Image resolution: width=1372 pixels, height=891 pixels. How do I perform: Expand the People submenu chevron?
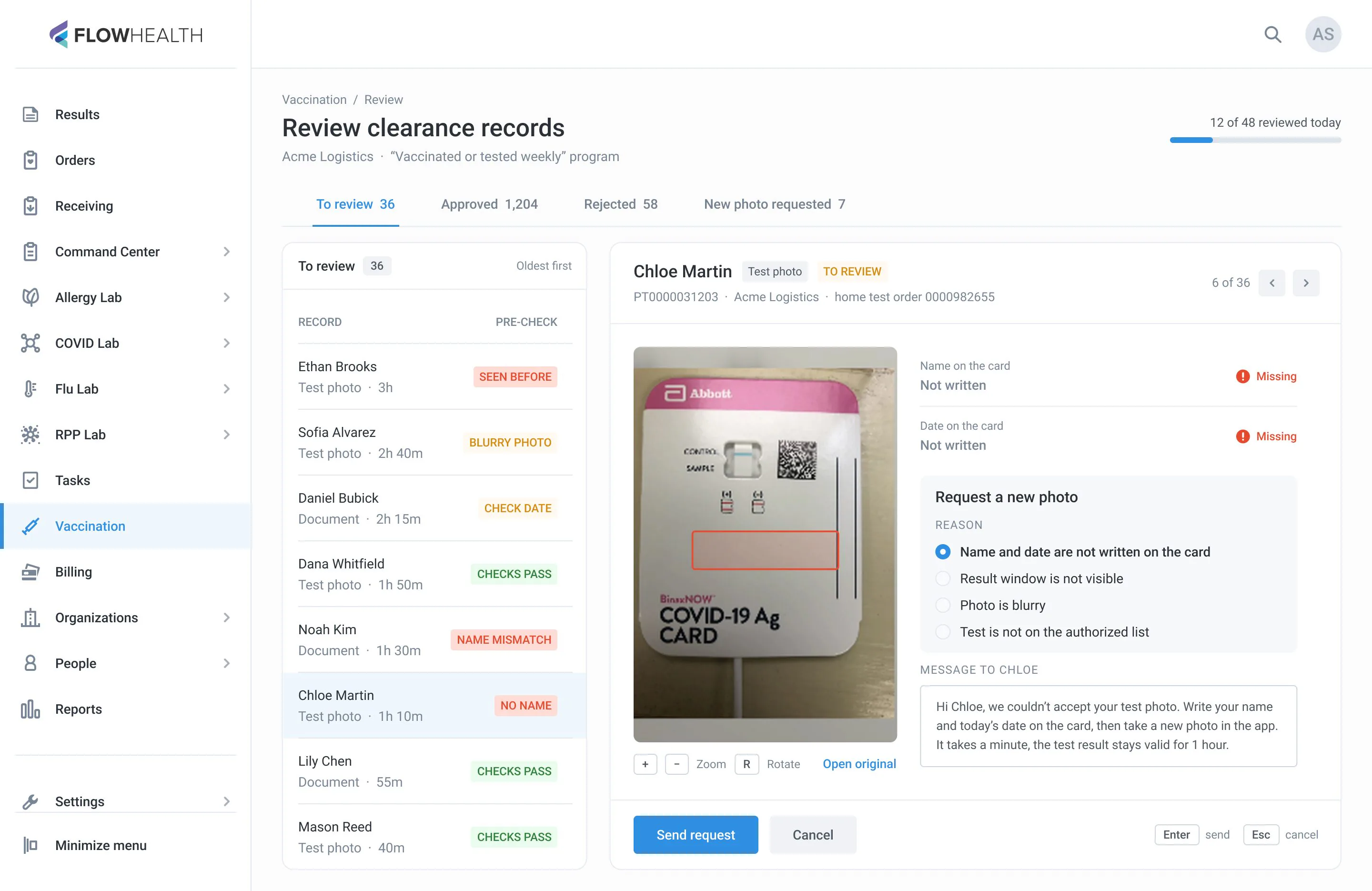coord(227,663)
